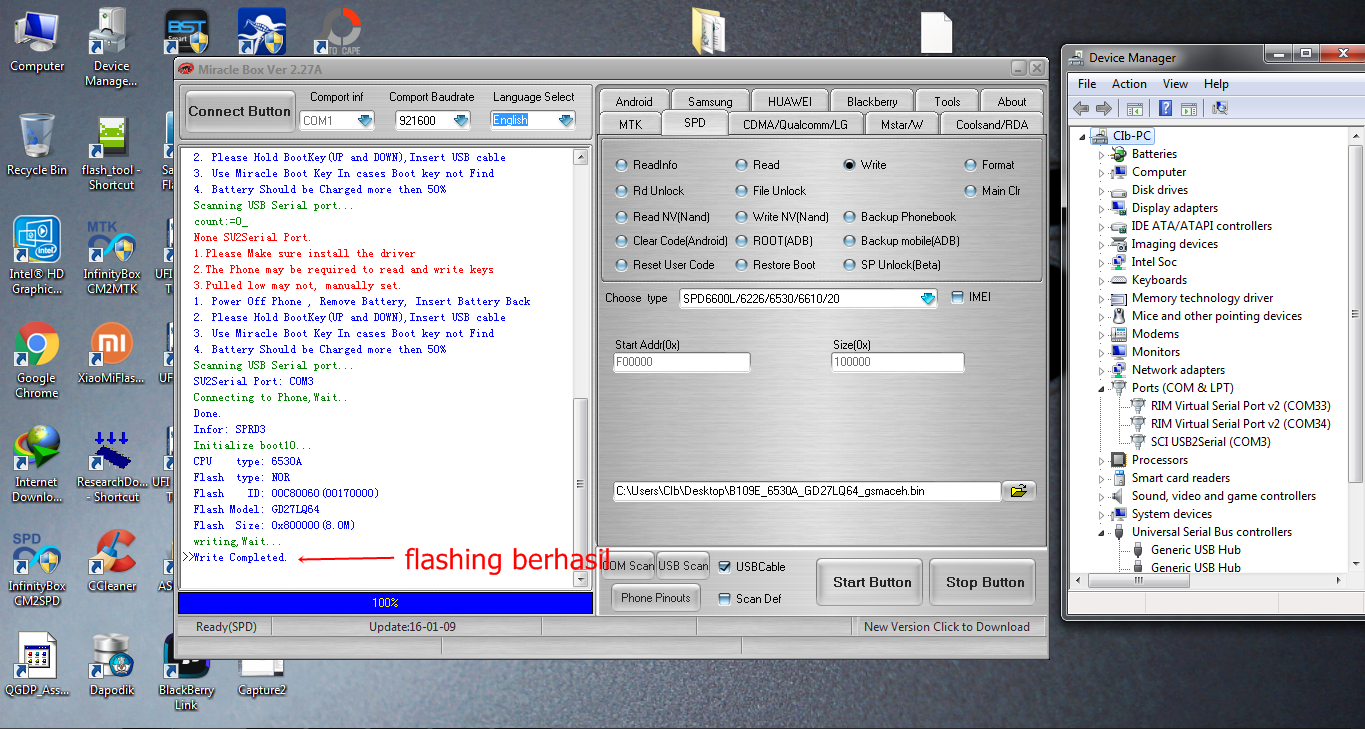Open the QGDP_Ass desktop icon
Image resolution: width=1365 pixels, height=729 pixels.
click(37, 665)
